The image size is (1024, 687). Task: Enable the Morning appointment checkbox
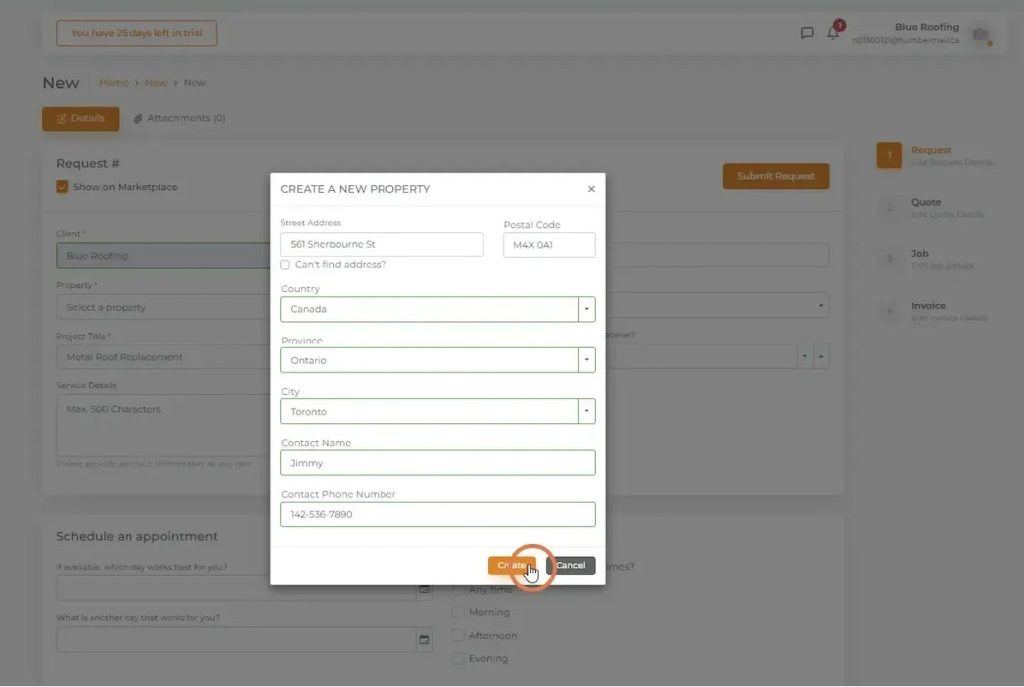click(458, 611)
